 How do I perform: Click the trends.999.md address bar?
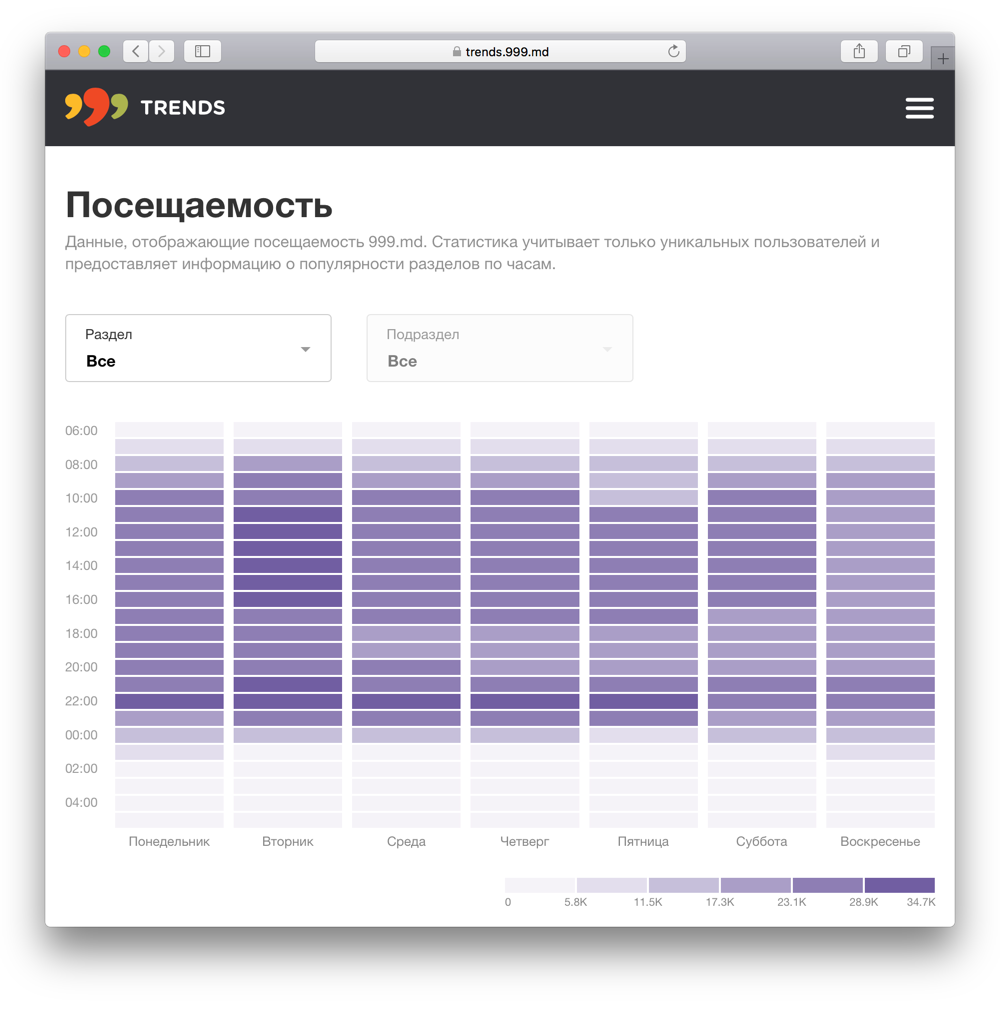point(500,51)
